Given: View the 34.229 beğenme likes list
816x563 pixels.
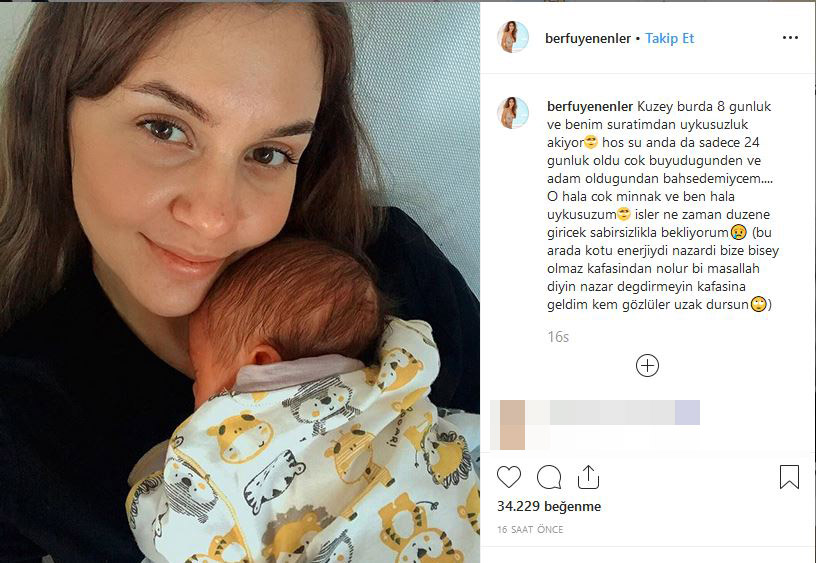Looking at the screenshot, I should [x=549, y=506].
